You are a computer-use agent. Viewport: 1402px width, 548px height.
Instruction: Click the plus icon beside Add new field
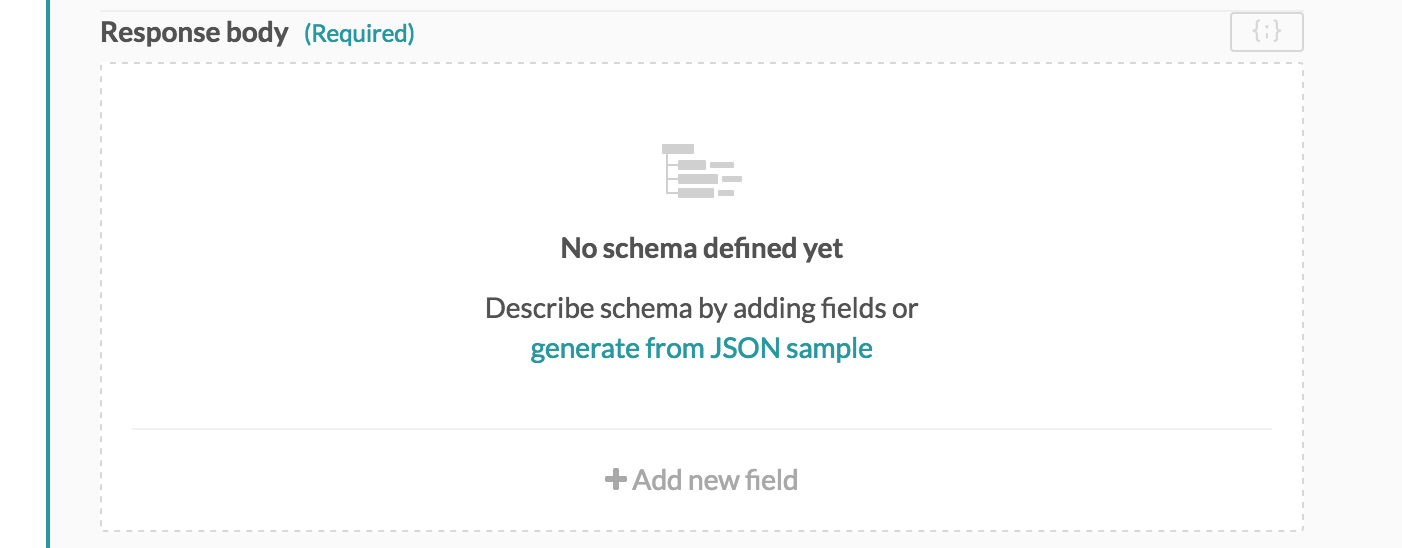[616, 480]
